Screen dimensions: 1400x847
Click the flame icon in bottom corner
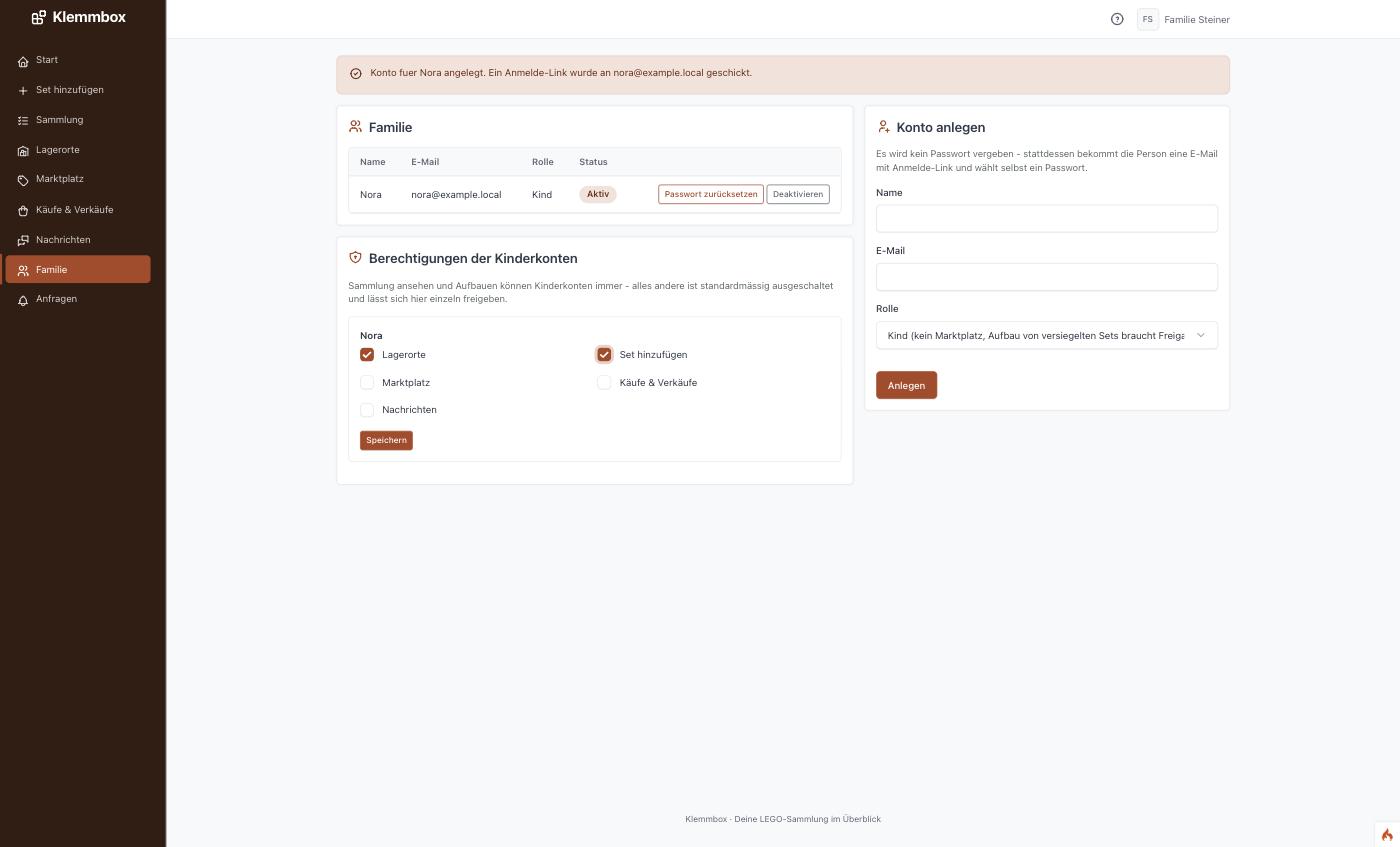point(1387,835)
